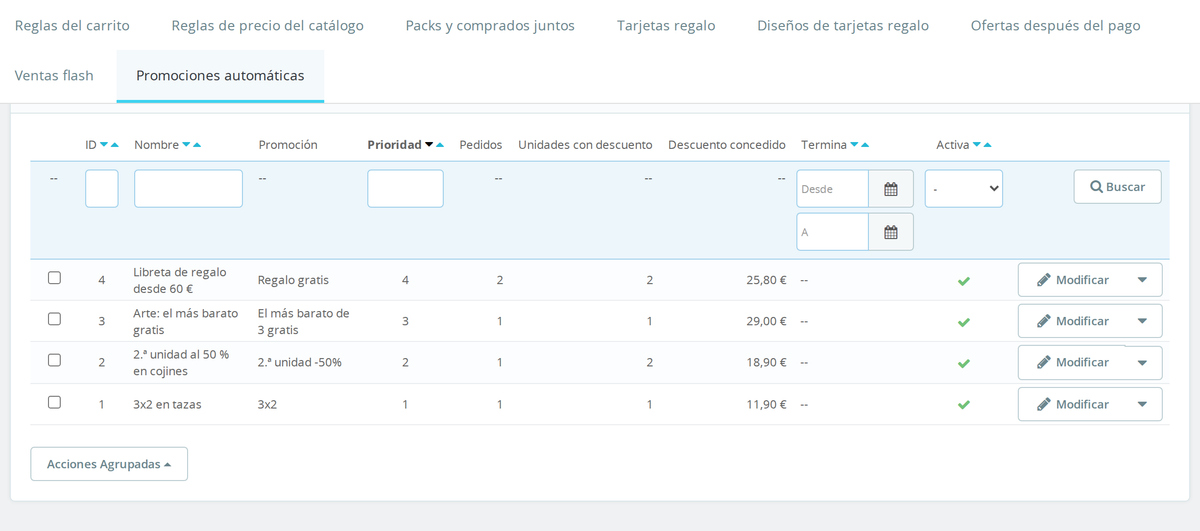Sort Activa column ascending arrow
Image resolution: width=1200 pixels, height=531 pixels.
(x=988, y=145)
